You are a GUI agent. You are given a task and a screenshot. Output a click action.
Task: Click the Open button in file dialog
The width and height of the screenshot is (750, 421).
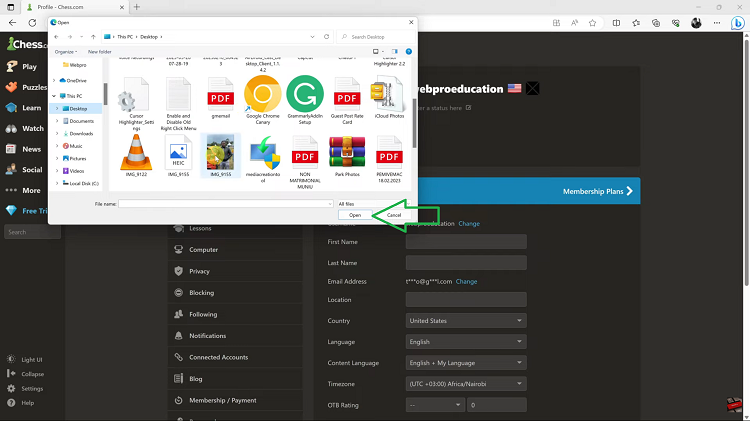[355, 215]
